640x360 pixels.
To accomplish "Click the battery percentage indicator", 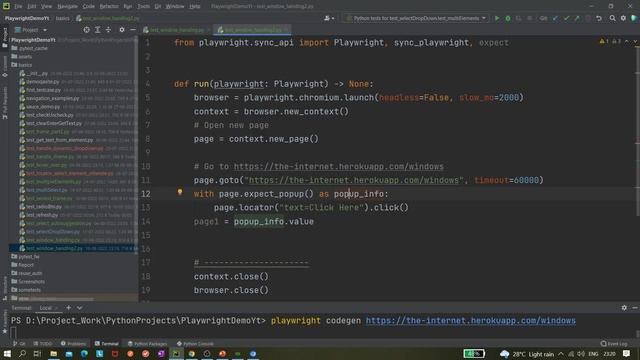I will (x=474, y=353).
